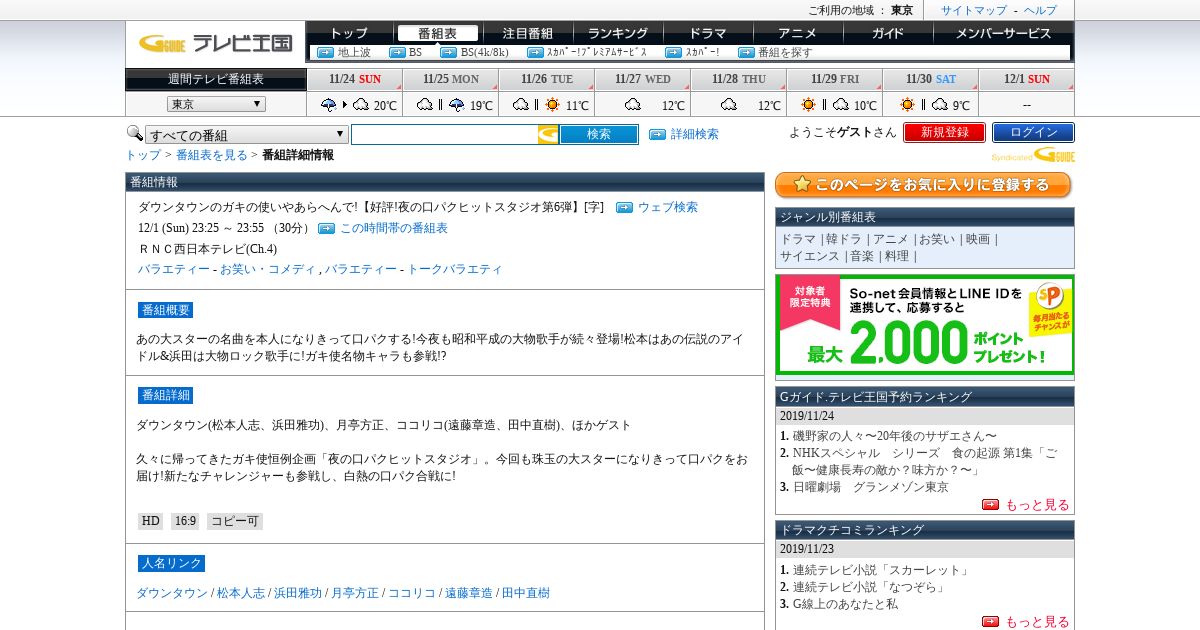Click the So-net LINE 2,000 point banner
The image size is (1200, 630).
924,325
